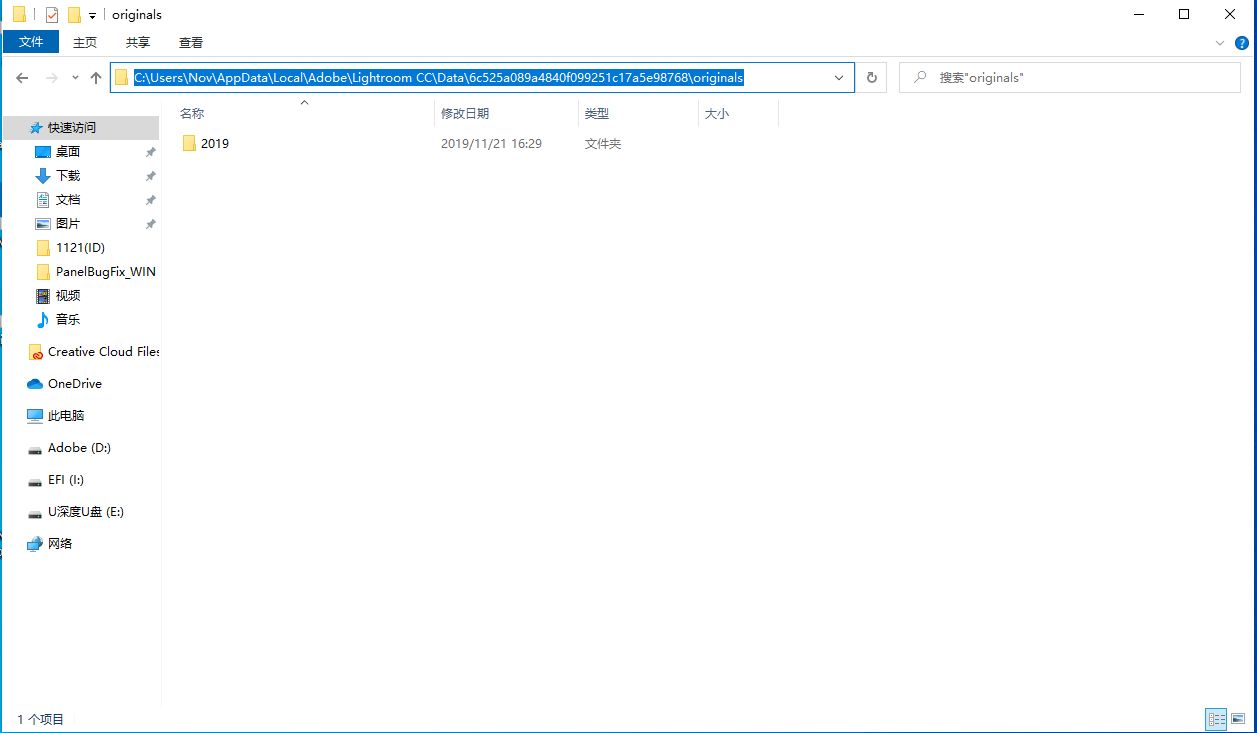The width and height of the screenshot is (1257, 733).
Task: Open the address bar history dropdown
Action: pos(839,77)
